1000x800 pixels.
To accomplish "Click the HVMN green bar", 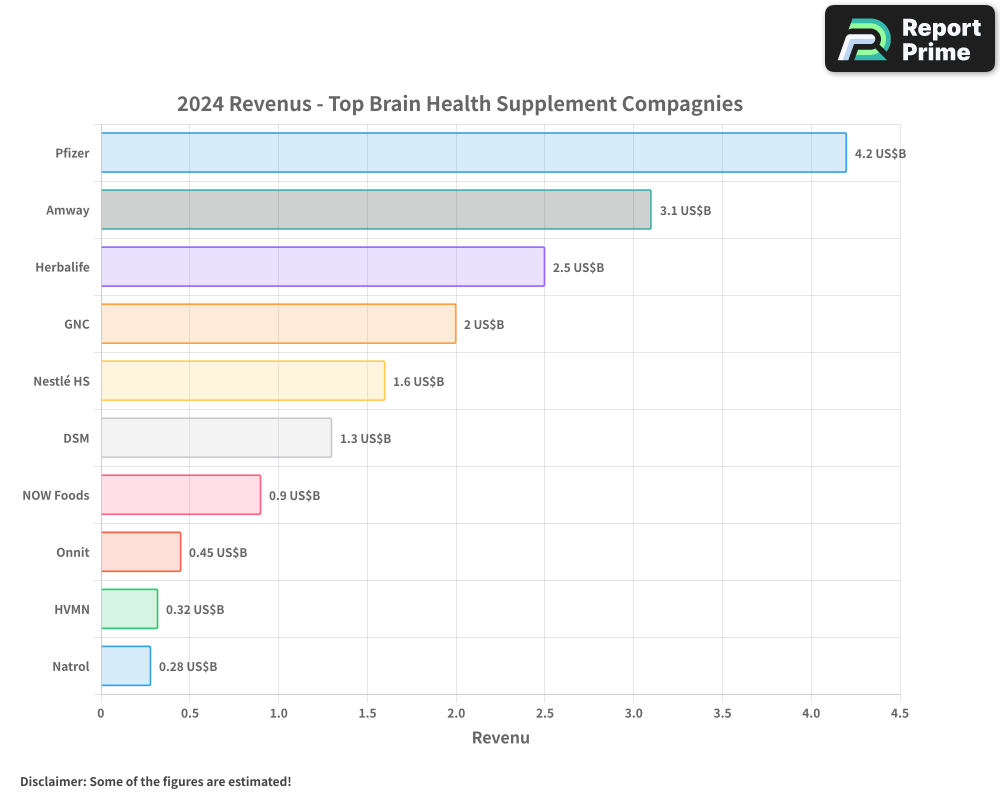I will click(129, 609).
